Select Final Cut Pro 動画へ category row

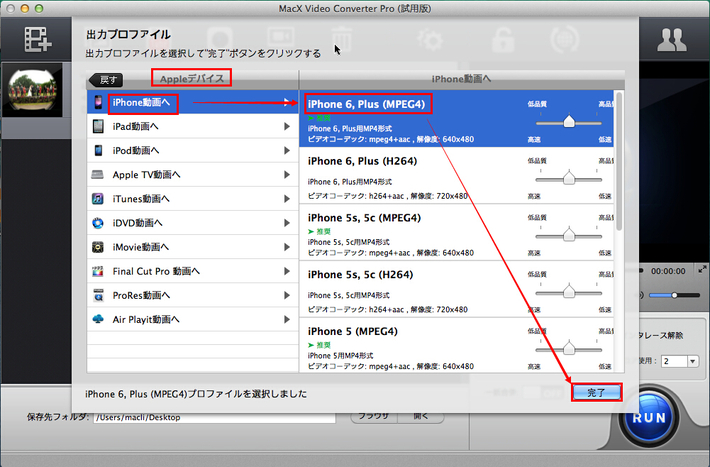[x=192, y=271]
